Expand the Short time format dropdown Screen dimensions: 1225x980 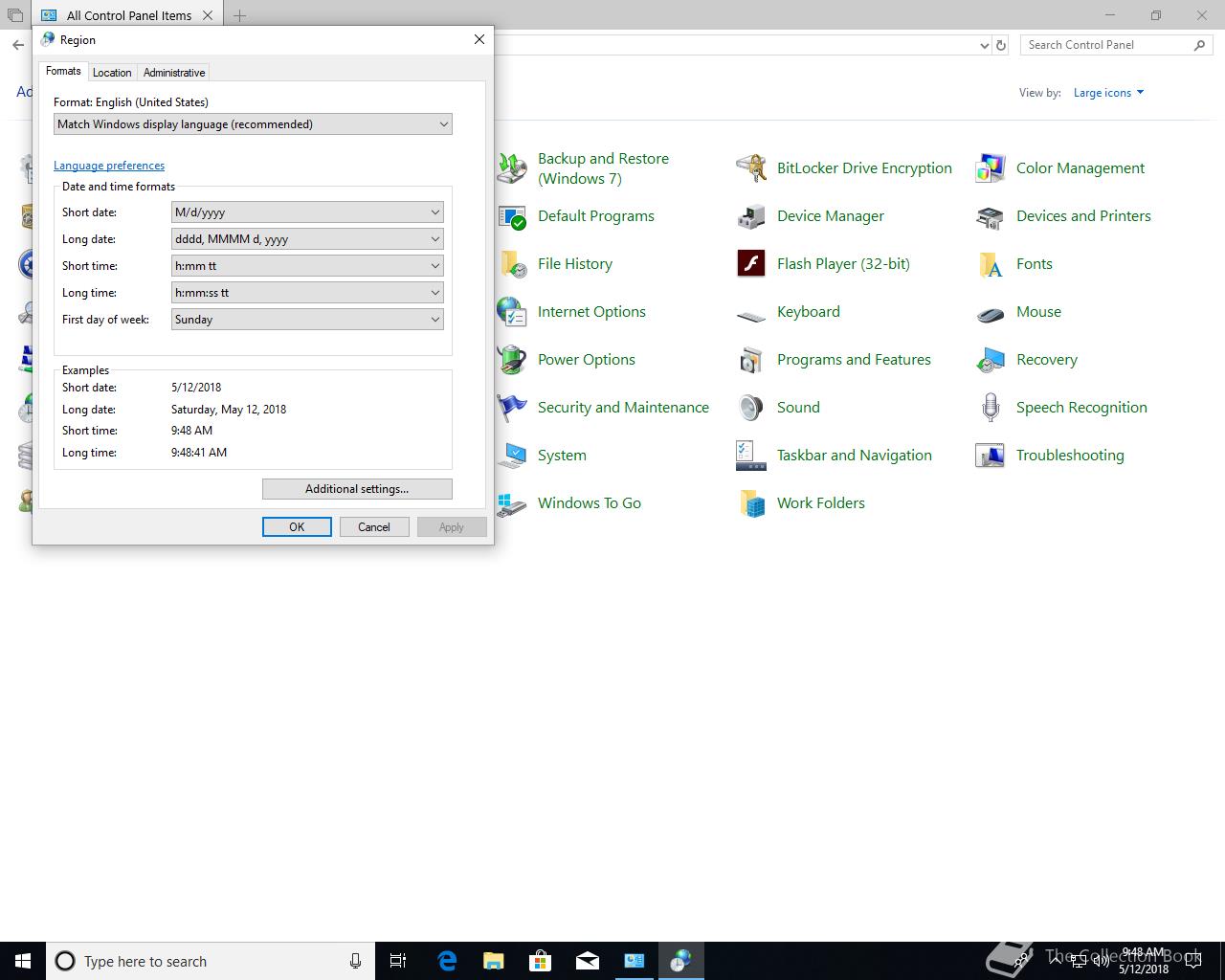pos(307,266)
